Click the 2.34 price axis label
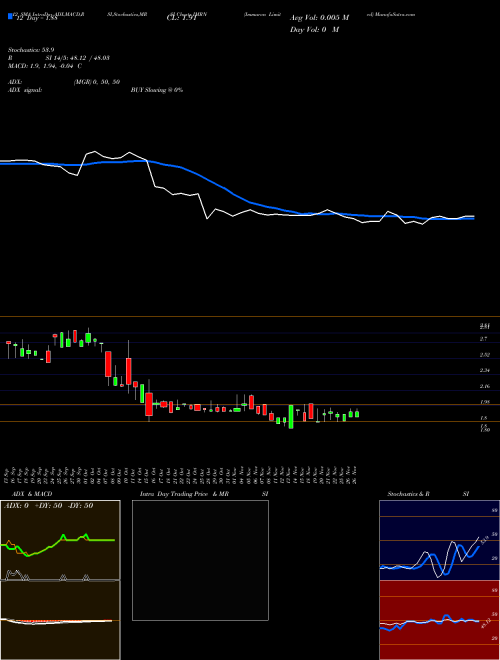Screen dimensions: 500x660 pyautogui.click(x=485, y=370)
